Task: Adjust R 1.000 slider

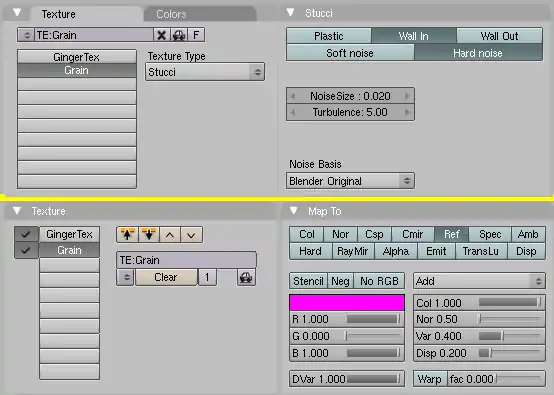Action: pyautogui.click(x=347, y=319)
